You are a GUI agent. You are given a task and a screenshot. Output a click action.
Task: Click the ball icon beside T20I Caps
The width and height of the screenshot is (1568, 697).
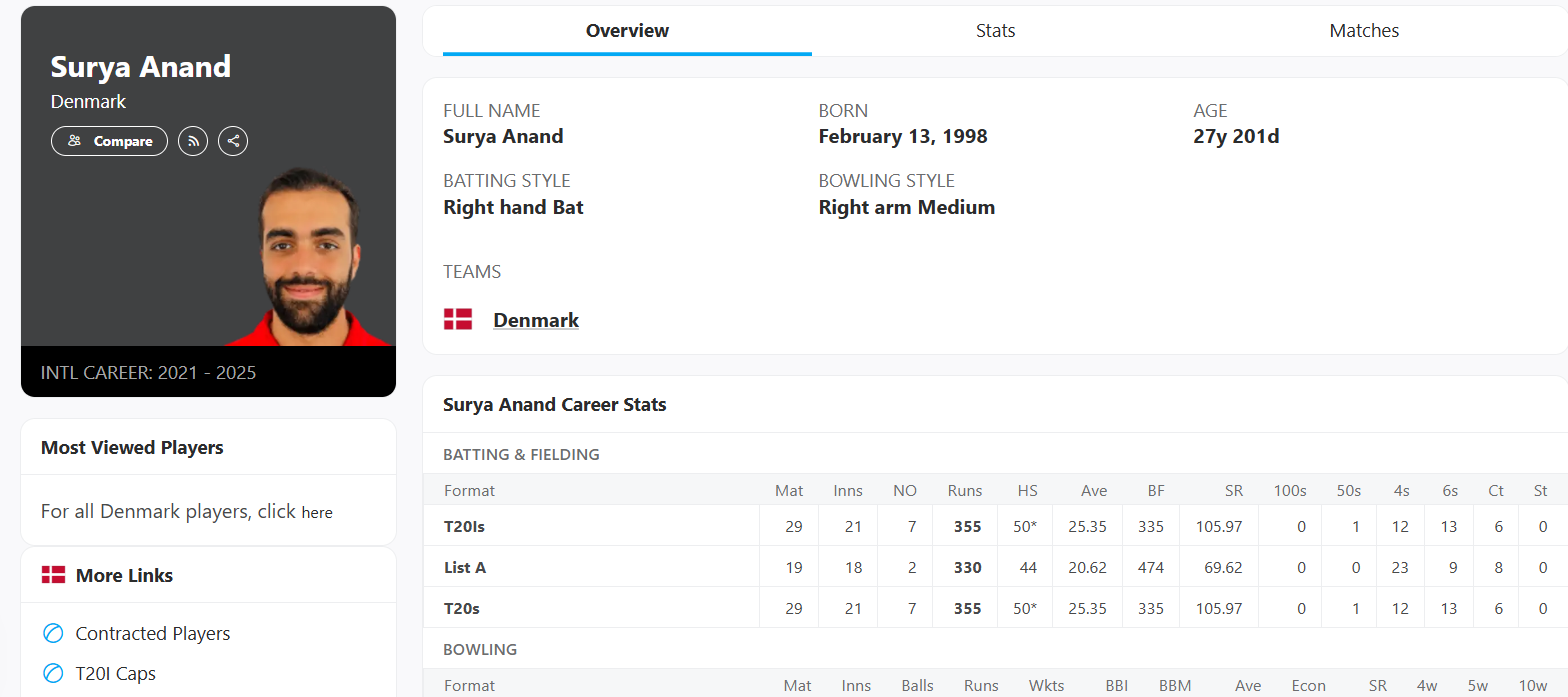coord(53,673)
